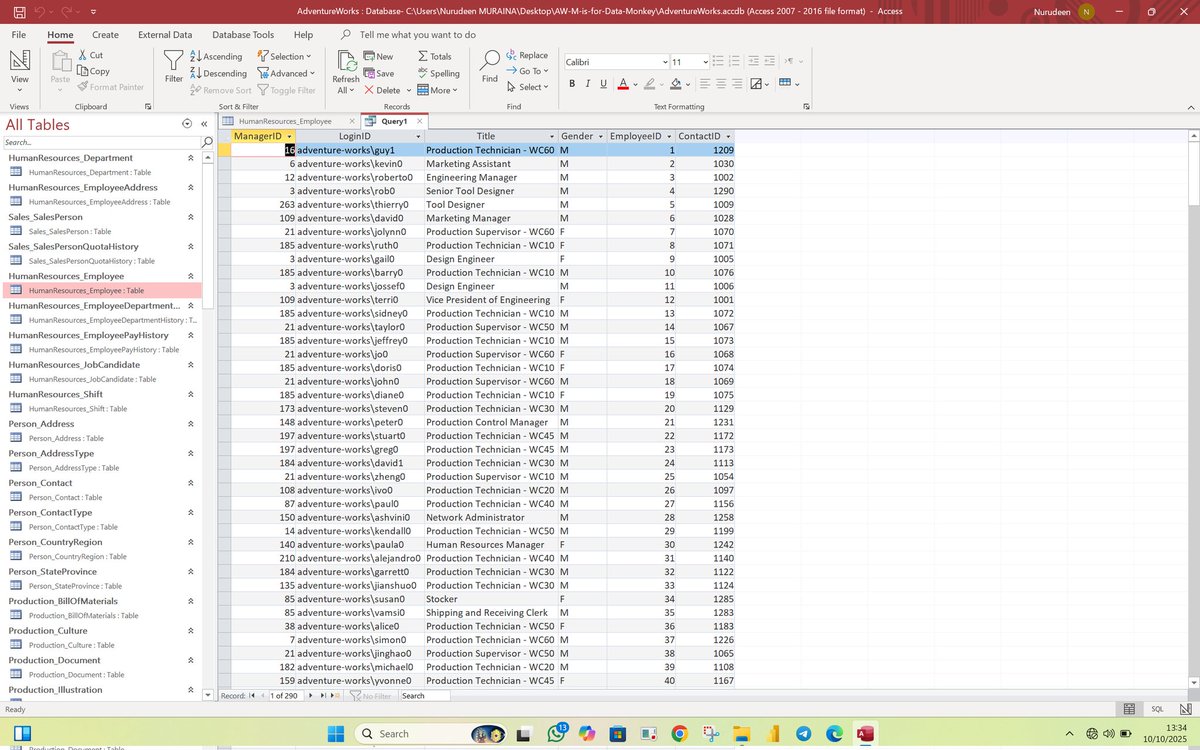Click the text highlight color button
Viewport: 1200px width, 750px height.
click(649, 84)
